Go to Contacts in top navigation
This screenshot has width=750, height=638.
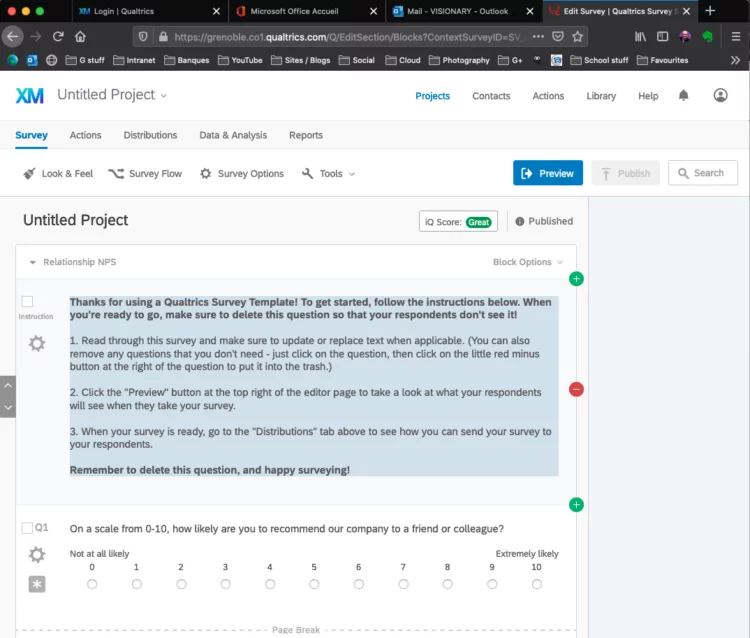coord(491,96)
